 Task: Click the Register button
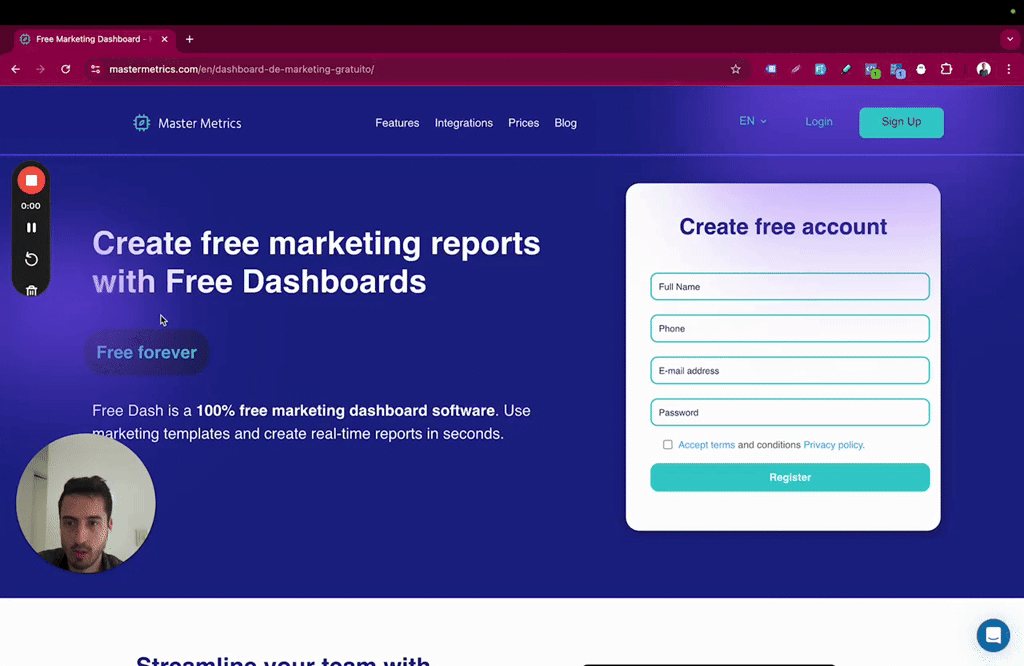[789, 477]
